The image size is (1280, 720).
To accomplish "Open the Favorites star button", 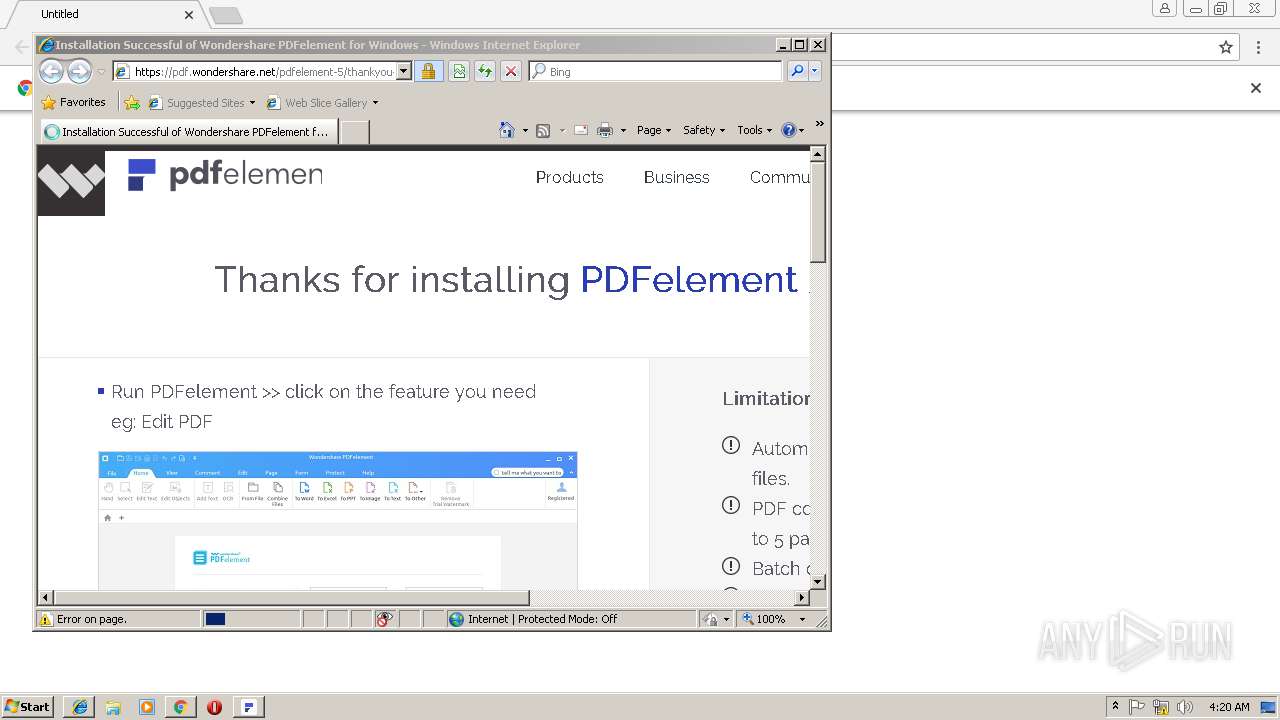I will pyautogui.click(x=73, y=102).
